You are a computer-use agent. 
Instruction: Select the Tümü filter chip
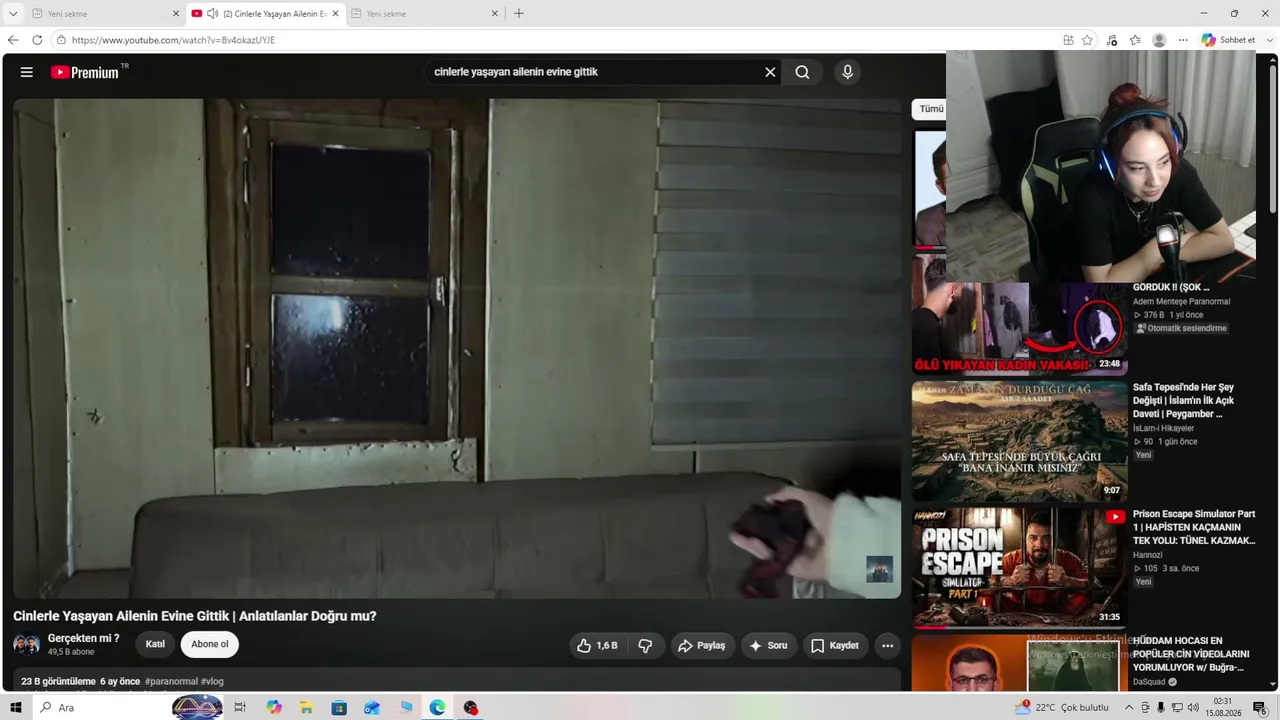point(931,109)
